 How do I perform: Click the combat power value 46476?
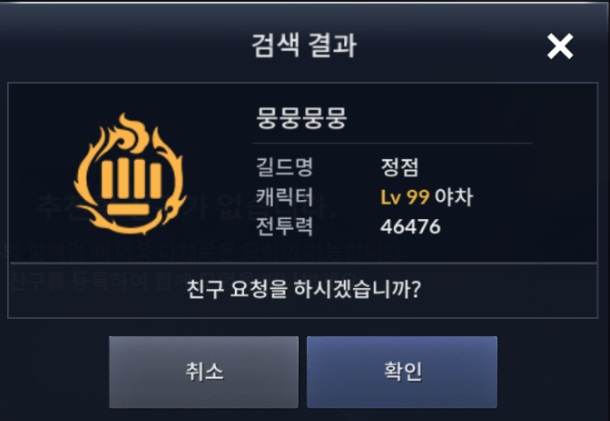click(410, 226)
